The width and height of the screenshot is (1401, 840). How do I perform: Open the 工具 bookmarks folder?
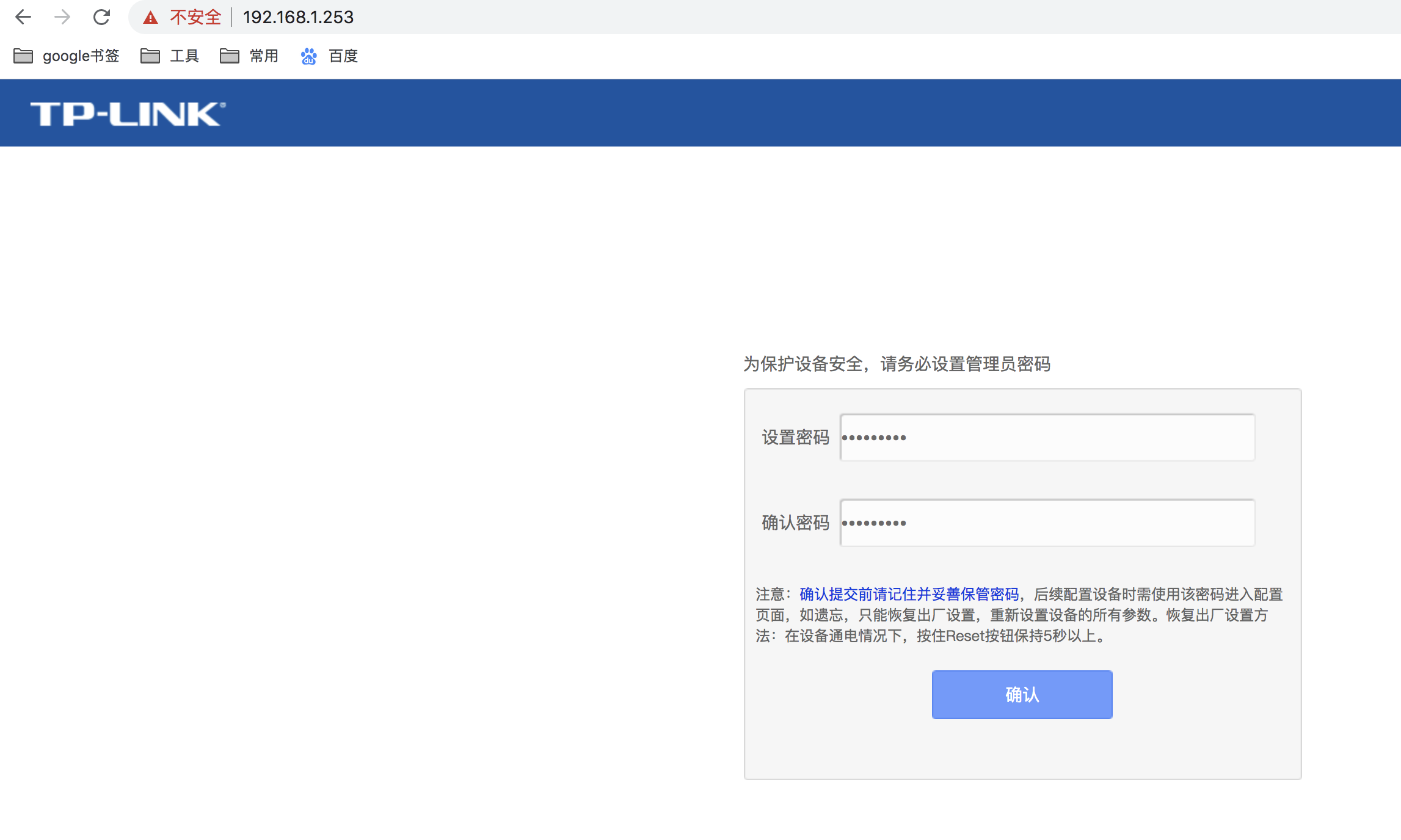170,56
